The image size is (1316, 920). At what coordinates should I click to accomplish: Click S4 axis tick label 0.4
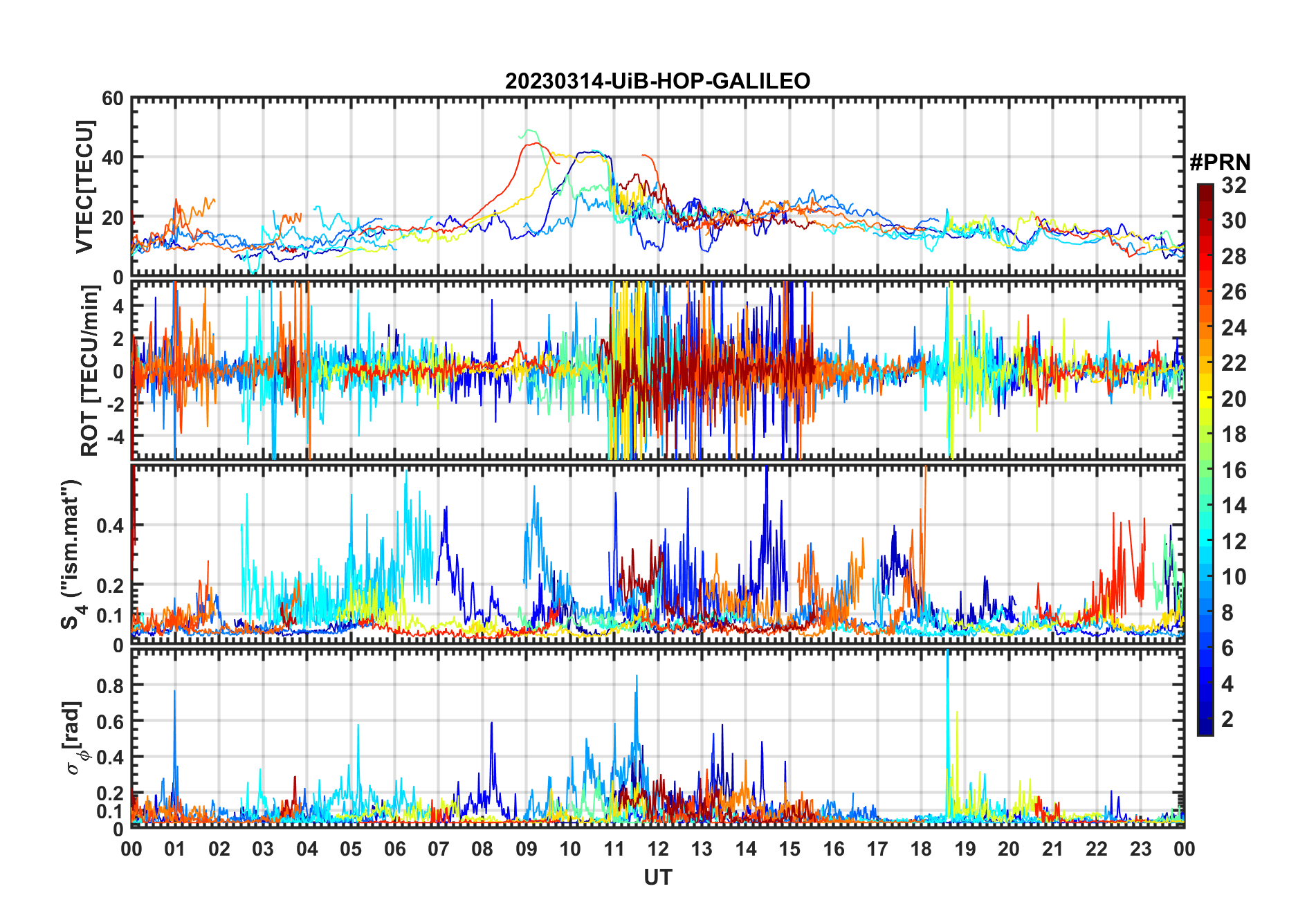[x=110, y=526]
